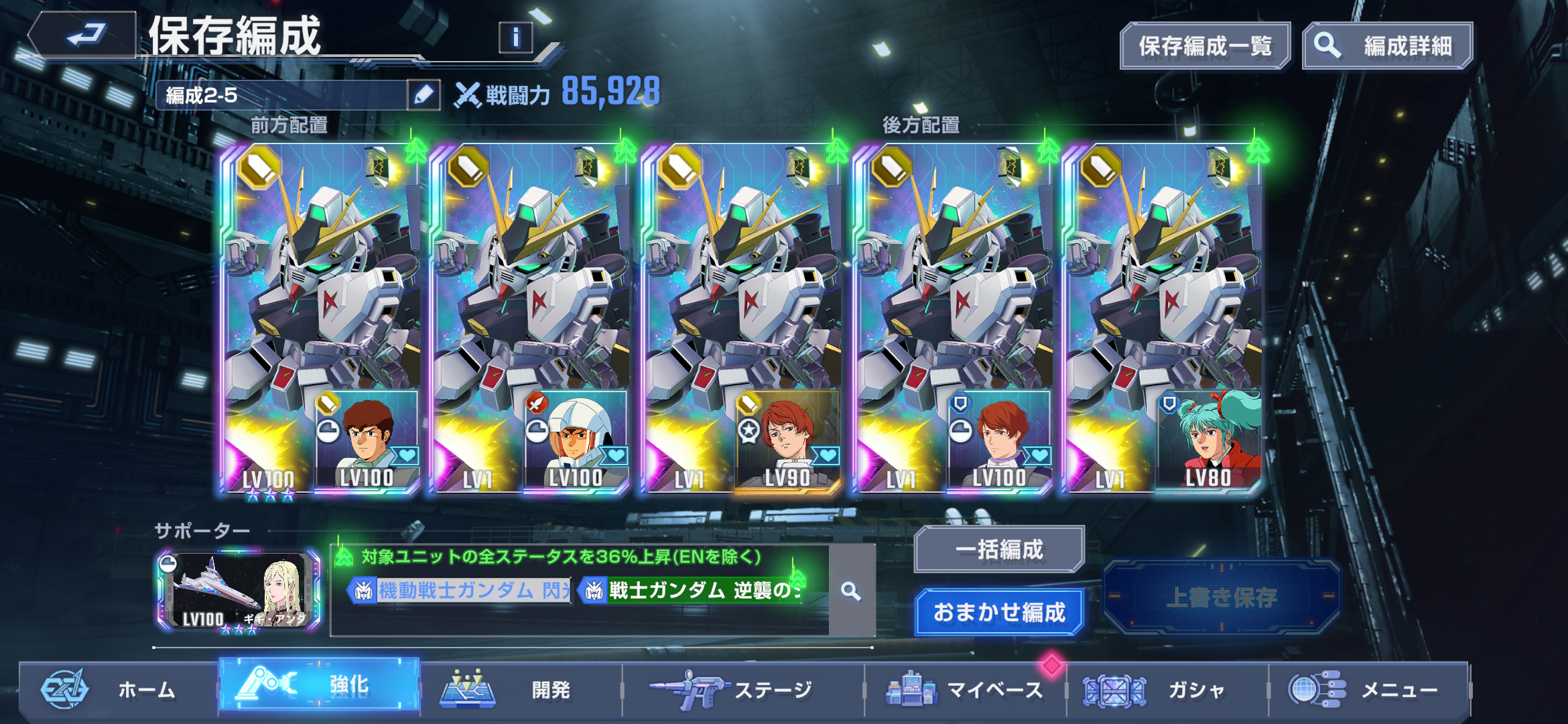1568x724 pixels.
Task: Click the 逆襲の series tag
Action: [690, 591]
